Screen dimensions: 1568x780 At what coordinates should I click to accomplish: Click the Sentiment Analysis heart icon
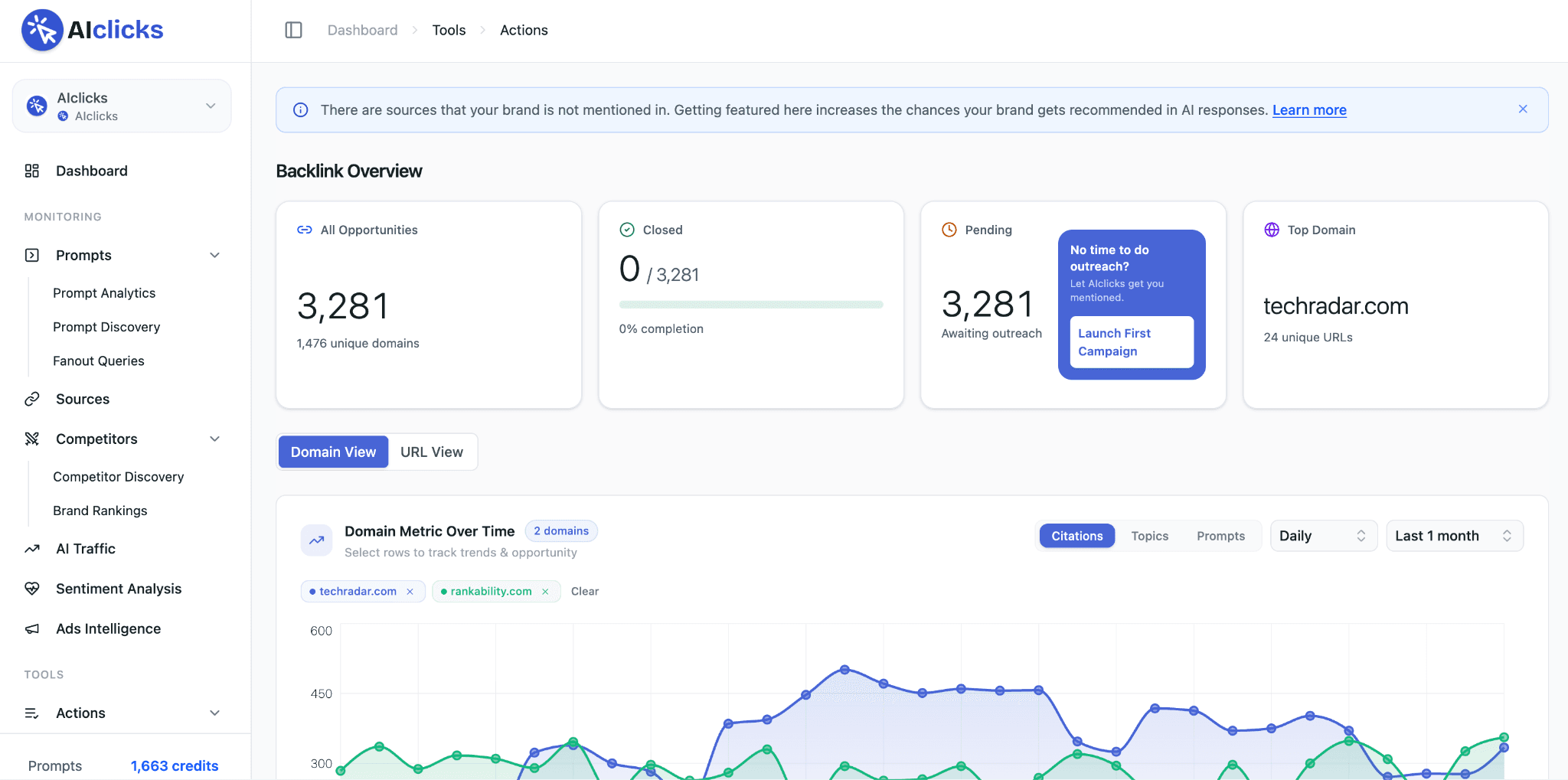(x=32, y=589)
